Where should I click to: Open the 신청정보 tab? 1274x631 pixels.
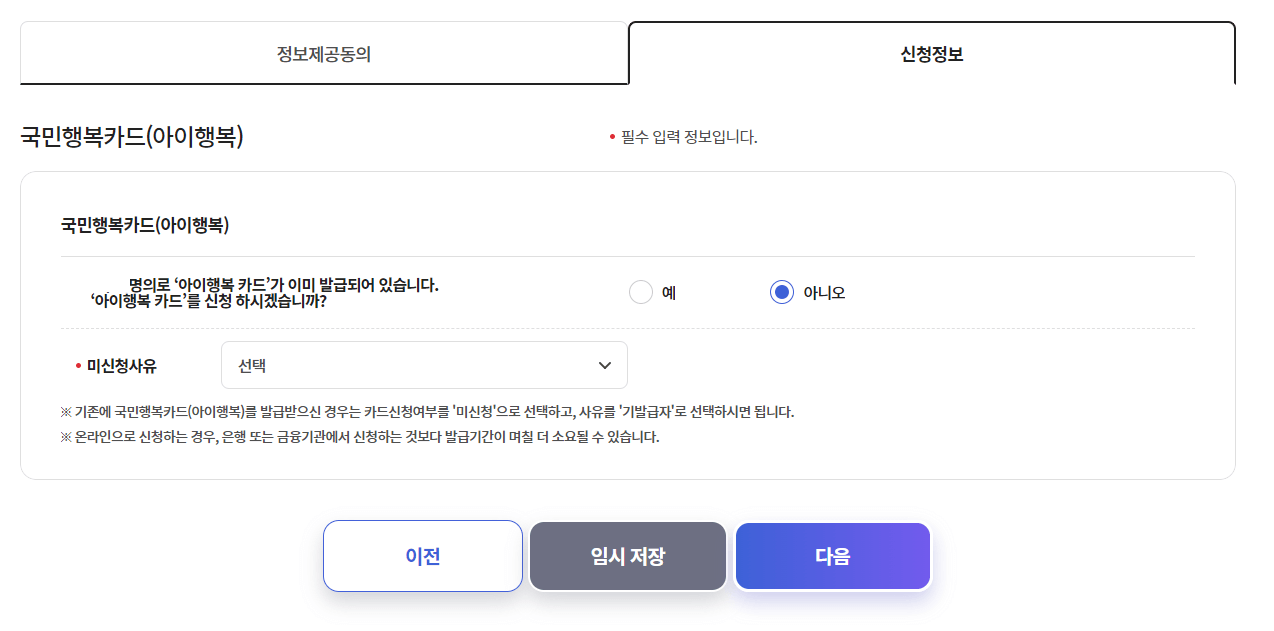(x=931, y=54)
